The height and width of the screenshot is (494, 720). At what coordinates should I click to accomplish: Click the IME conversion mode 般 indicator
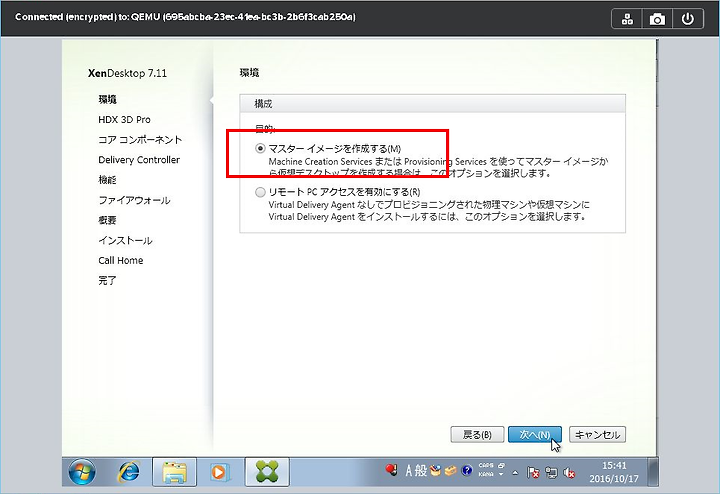421,471
